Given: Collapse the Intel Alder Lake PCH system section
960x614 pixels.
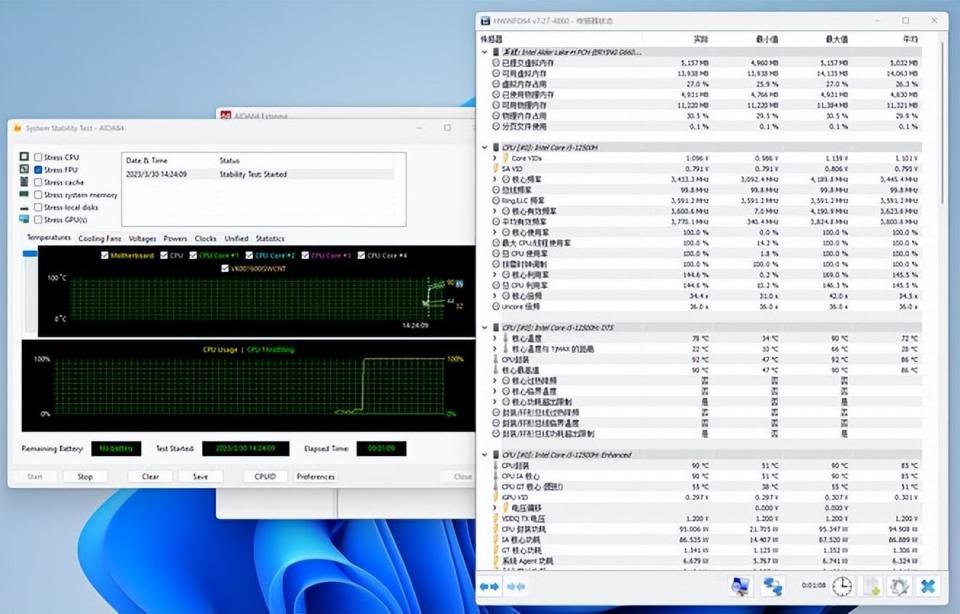Looking at the screenshot, I should pos(485,53).
